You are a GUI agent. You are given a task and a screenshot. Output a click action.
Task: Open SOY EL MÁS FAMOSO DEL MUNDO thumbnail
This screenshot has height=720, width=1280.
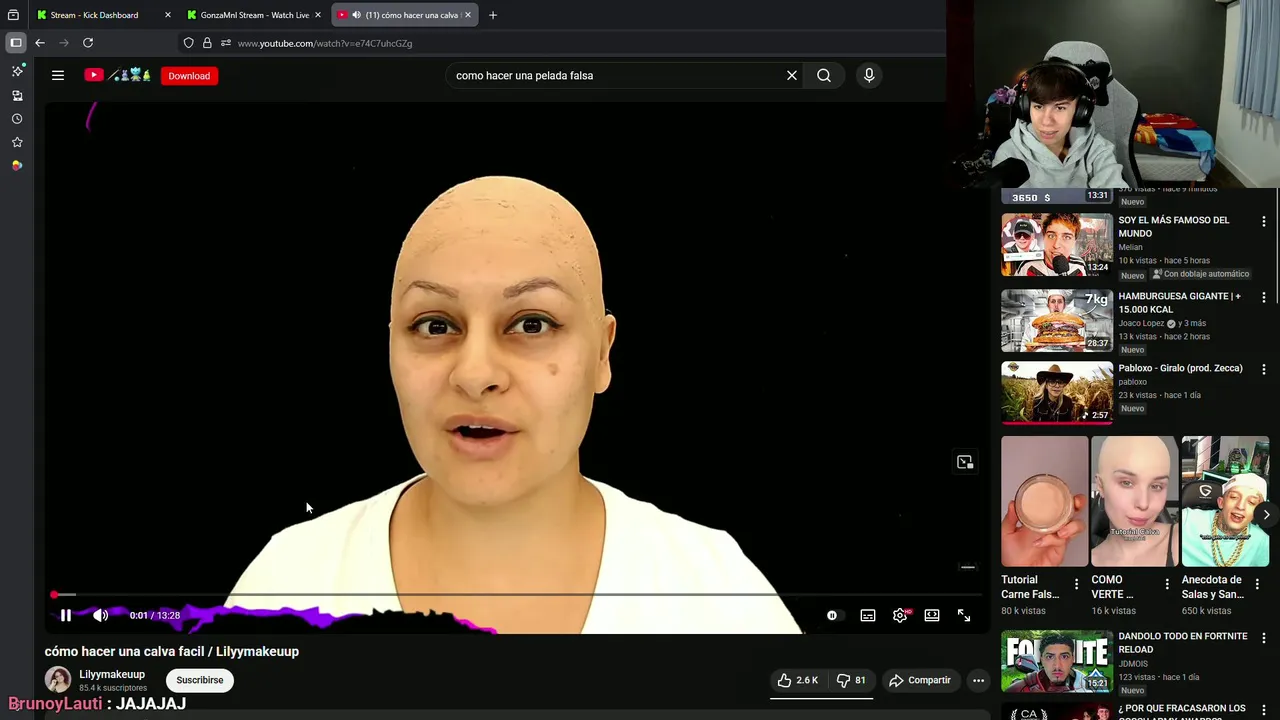[x=1057, y=244]
